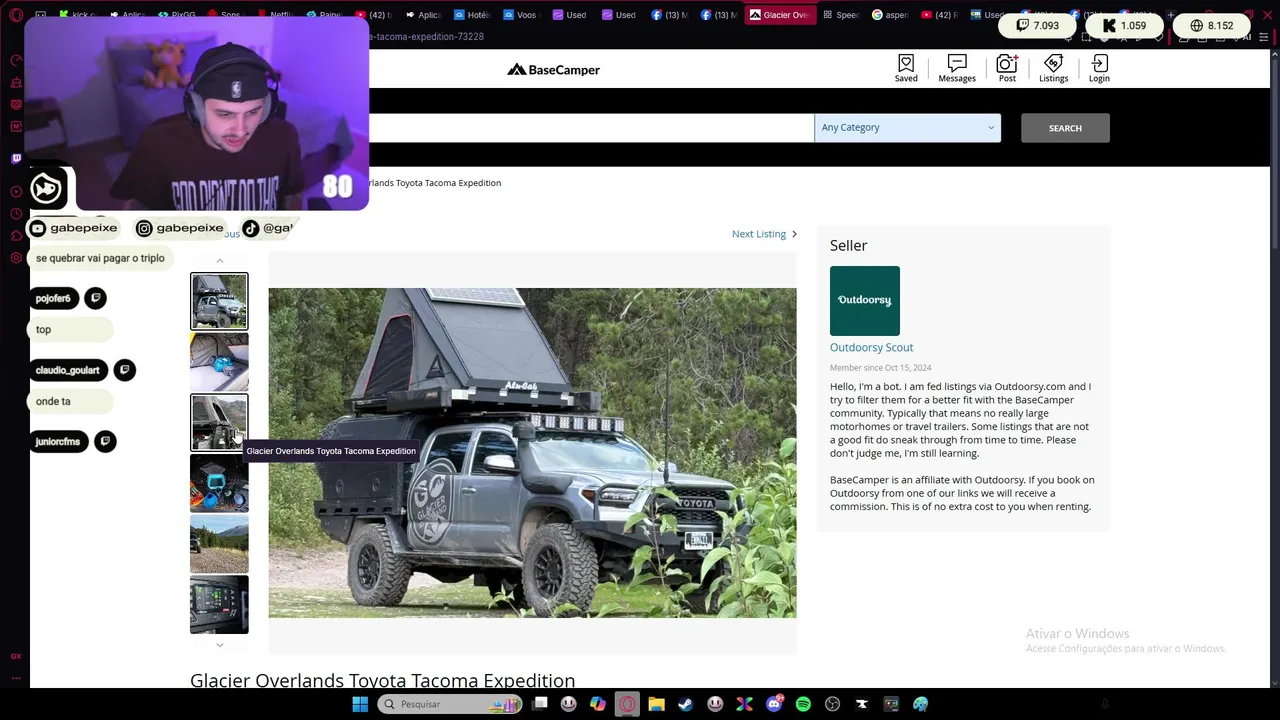Open Discord from the taskbar

(774, 704)
